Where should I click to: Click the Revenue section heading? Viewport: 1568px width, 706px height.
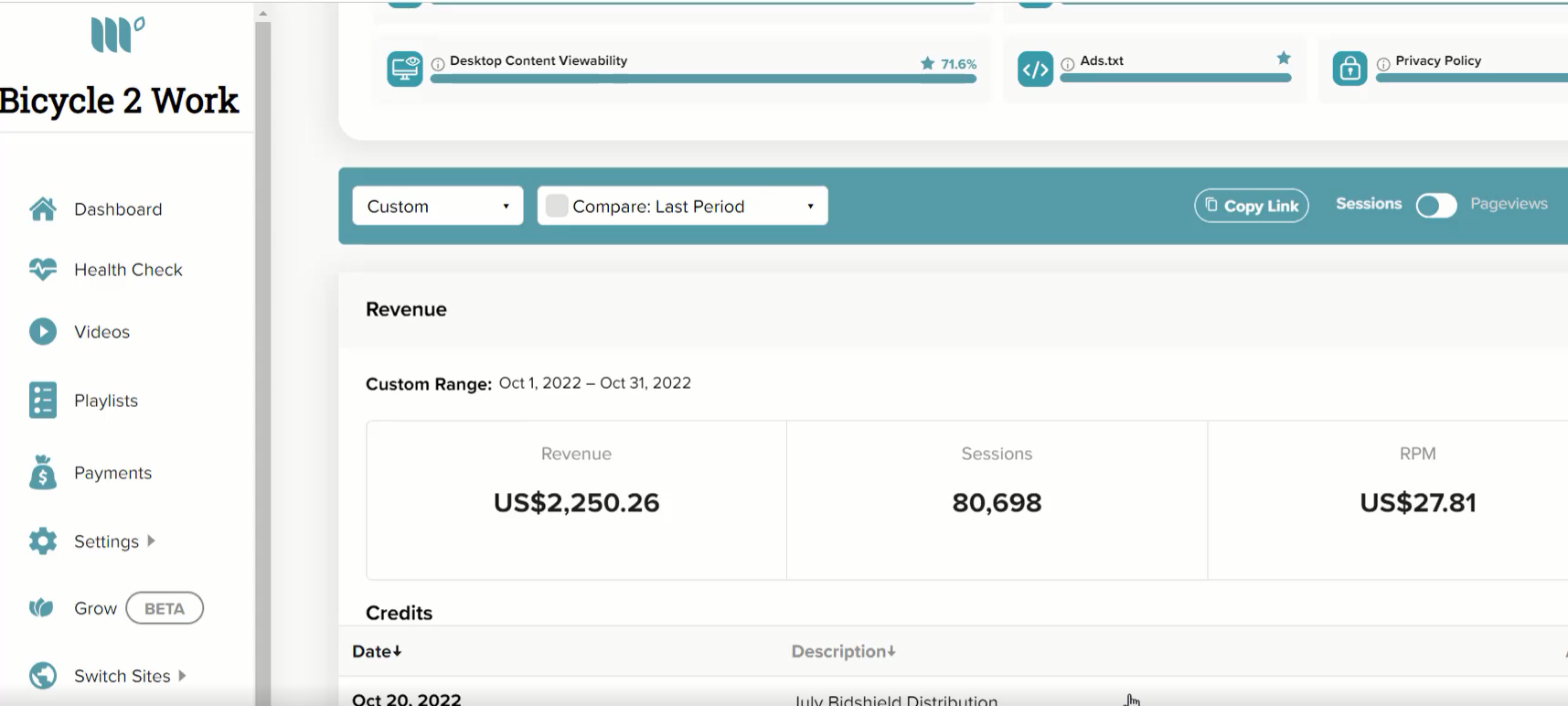(x=406, y=309)
